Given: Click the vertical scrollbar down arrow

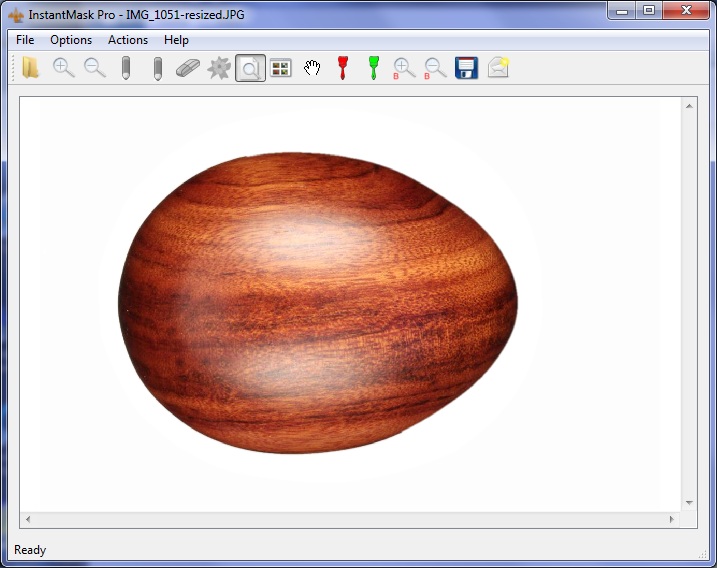Looking at the screenshot, I should (x=689, y=502).
